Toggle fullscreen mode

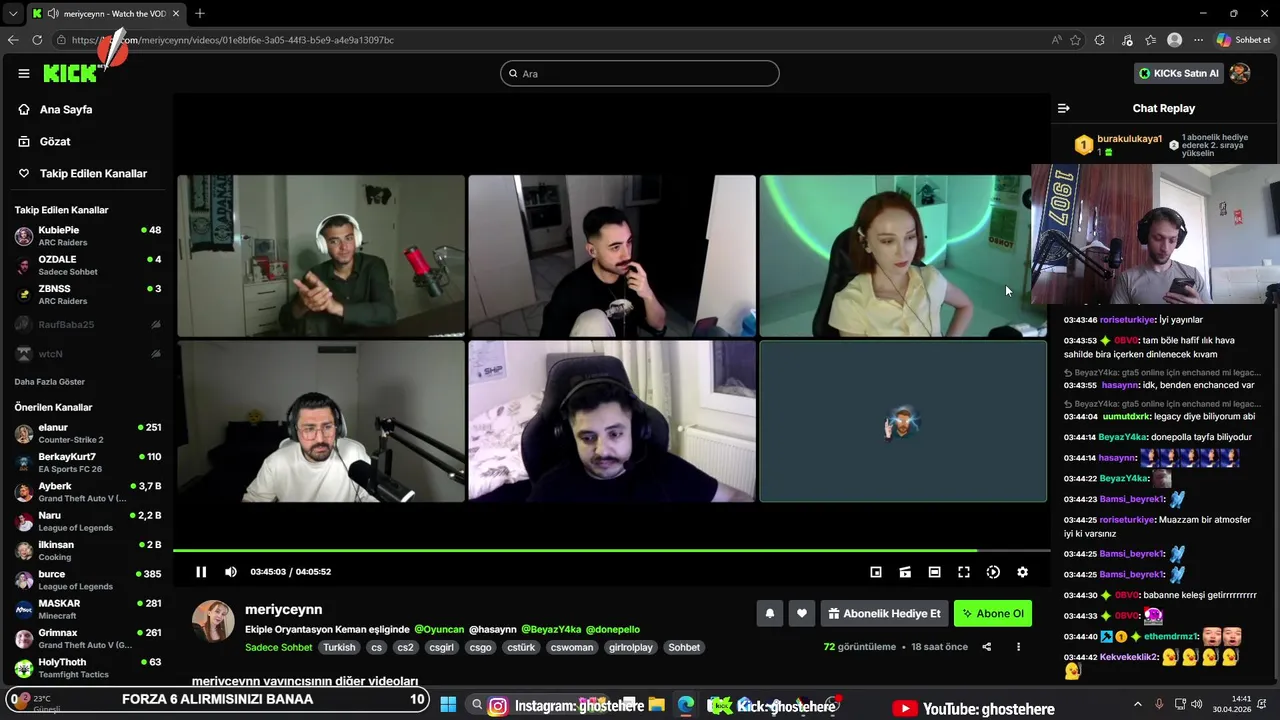(964, 572)
